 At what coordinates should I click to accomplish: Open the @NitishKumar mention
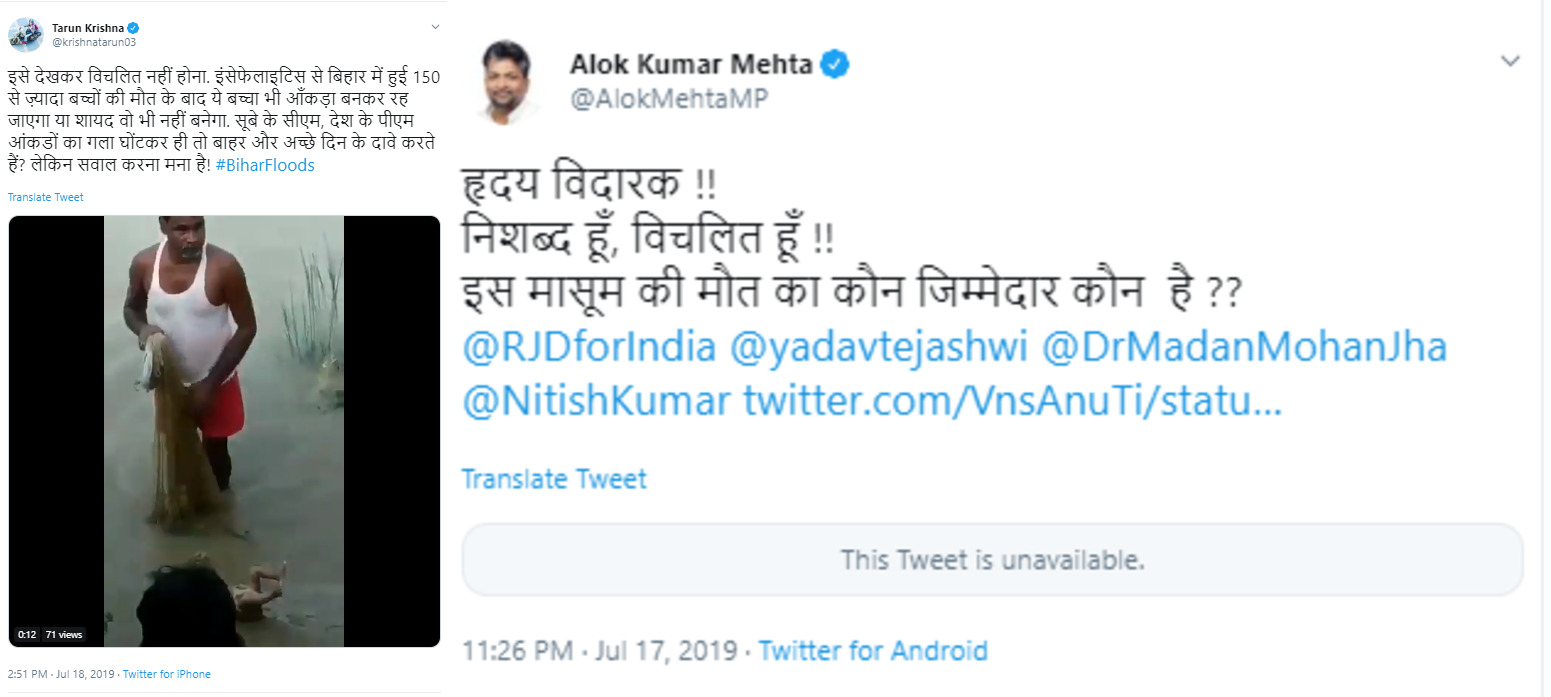(x=595, y=401)
